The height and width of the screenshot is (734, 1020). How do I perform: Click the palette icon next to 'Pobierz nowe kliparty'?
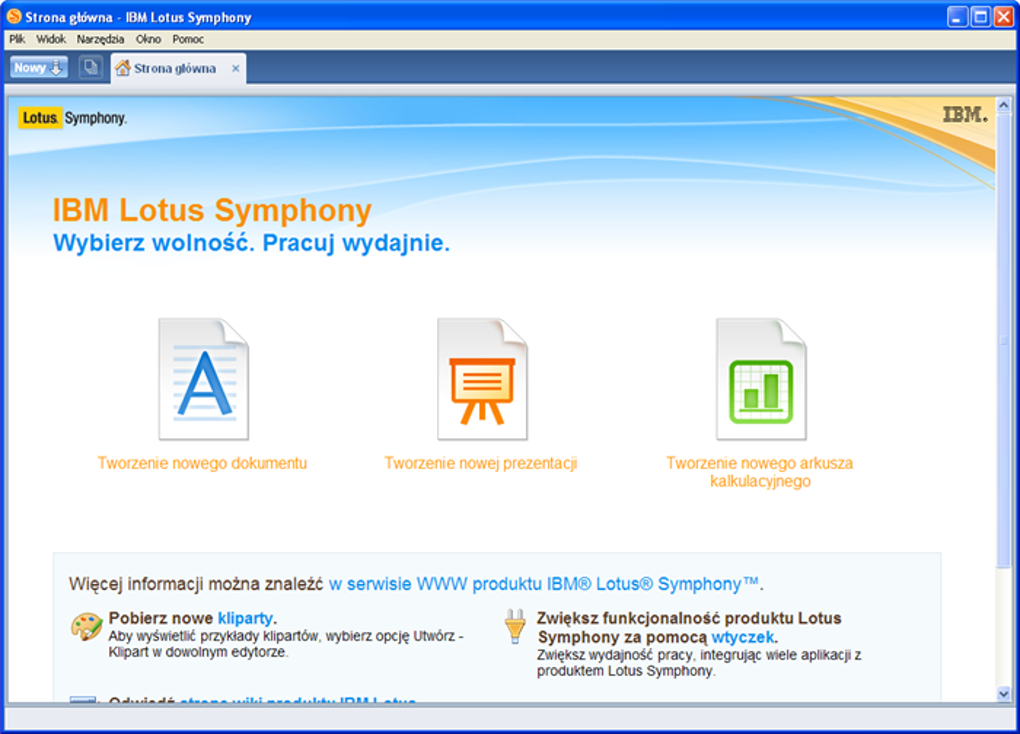point(88,622)
